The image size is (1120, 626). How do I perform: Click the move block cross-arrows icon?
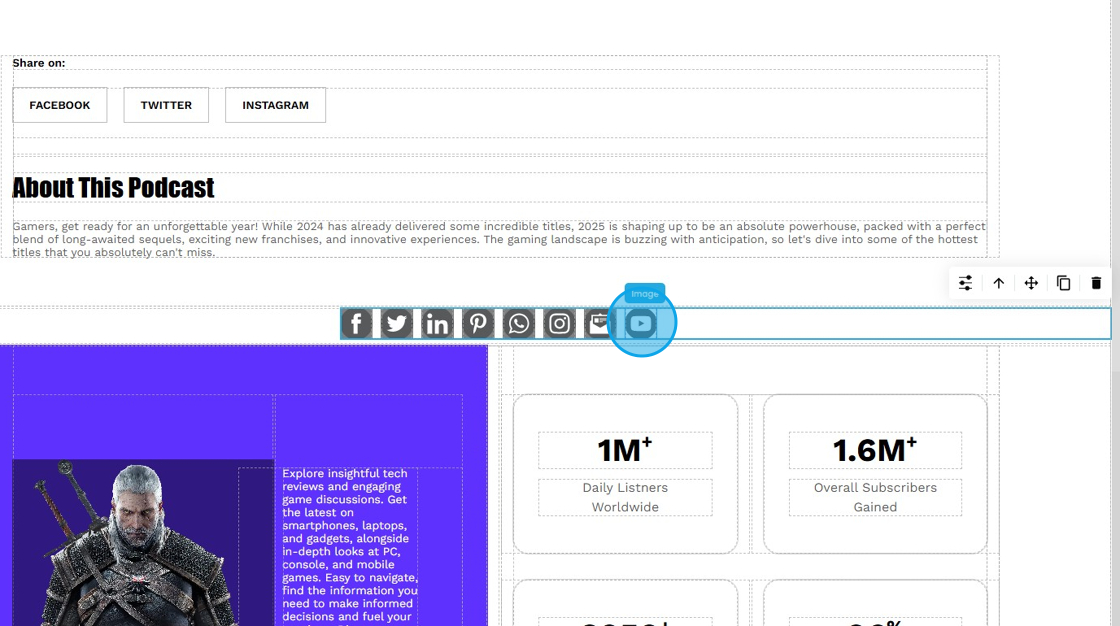tap(1031, 283)
